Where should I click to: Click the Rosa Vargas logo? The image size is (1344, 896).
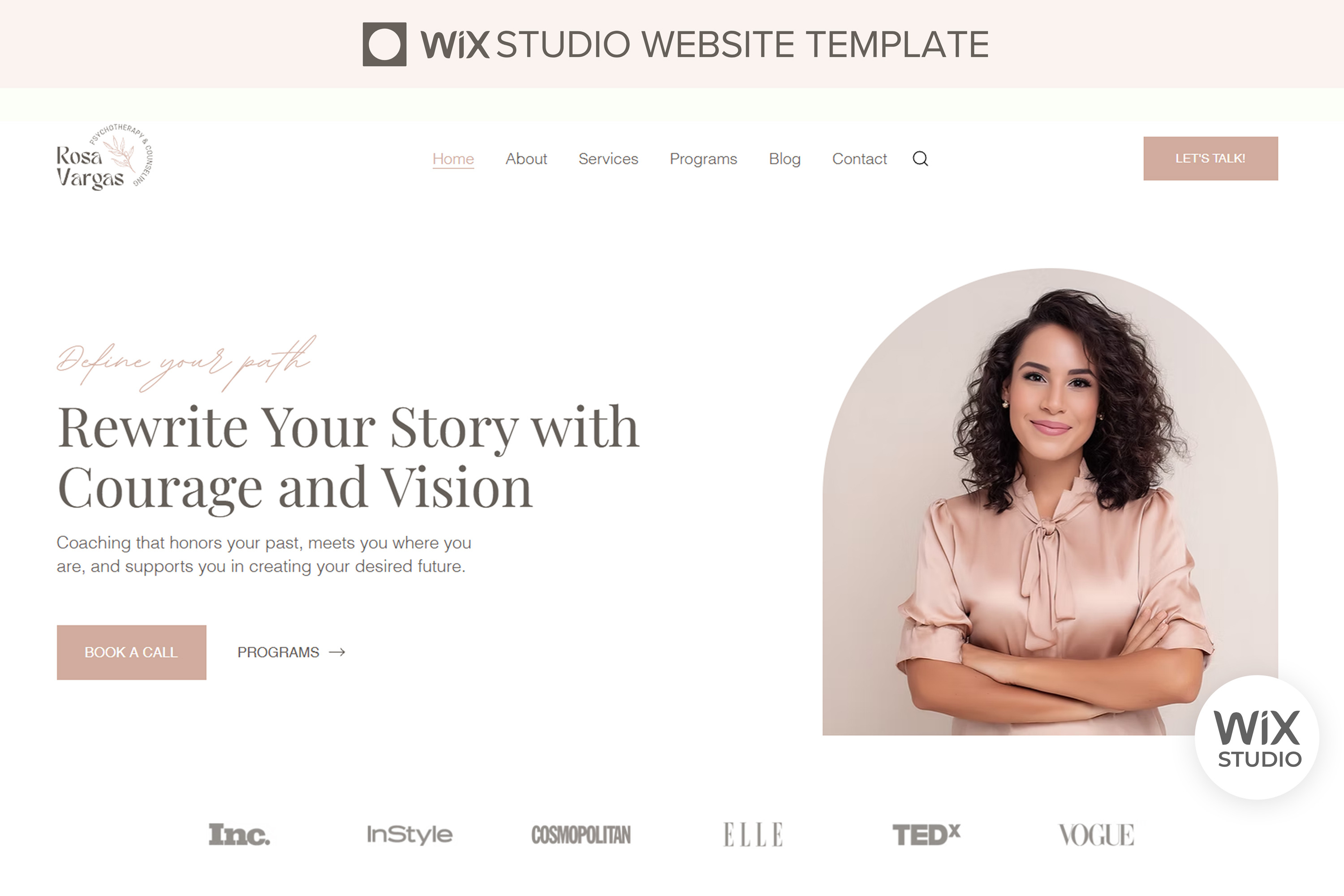point(104,156)
